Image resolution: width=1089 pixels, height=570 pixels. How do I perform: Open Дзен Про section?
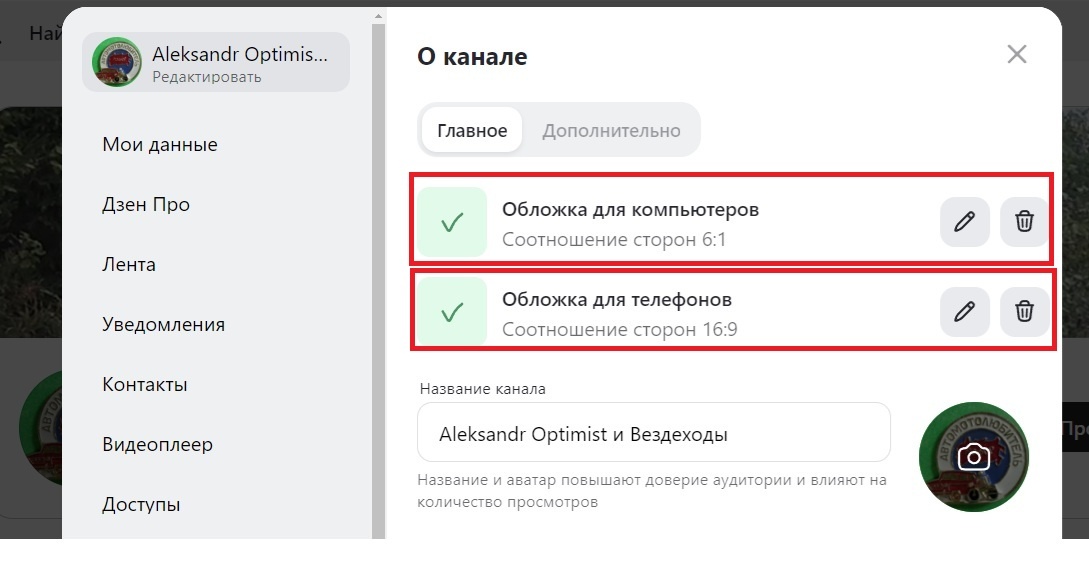(146, 204)
